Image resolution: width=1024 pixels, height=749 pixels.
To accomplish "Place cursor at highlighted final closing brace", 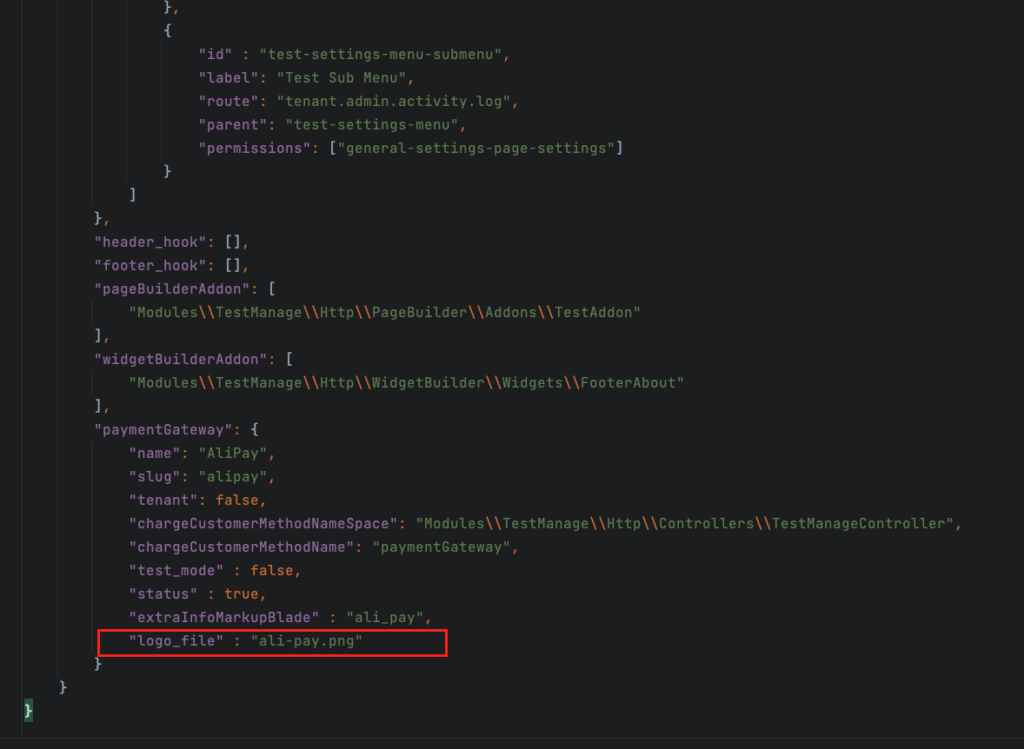I will tap(28, 711).
